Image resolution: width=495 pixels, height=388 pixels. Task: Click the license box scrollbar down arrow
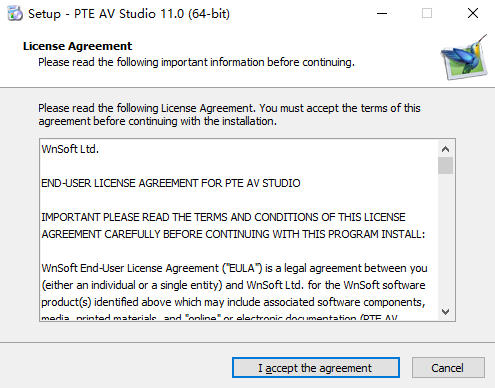[x=445, y=312]
